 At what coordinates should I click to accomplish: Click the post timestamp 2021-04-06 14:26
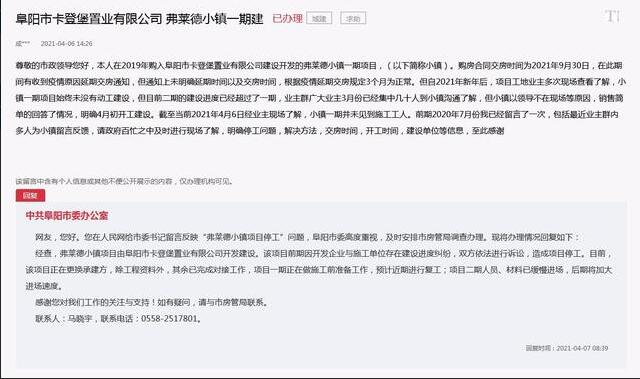pos(67,44)
